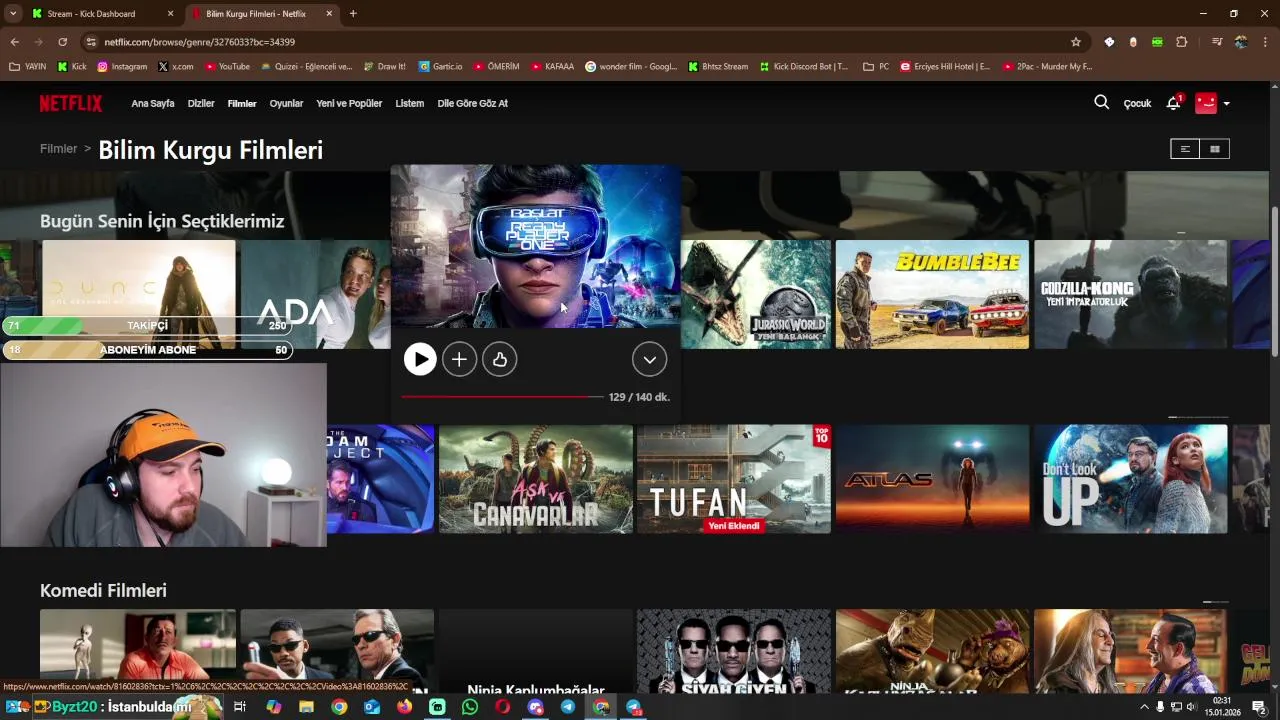Open the Oyunlar menu item
Image resolution: width=1280 pixels, height=720 pixels.
[x=286, y=103]
